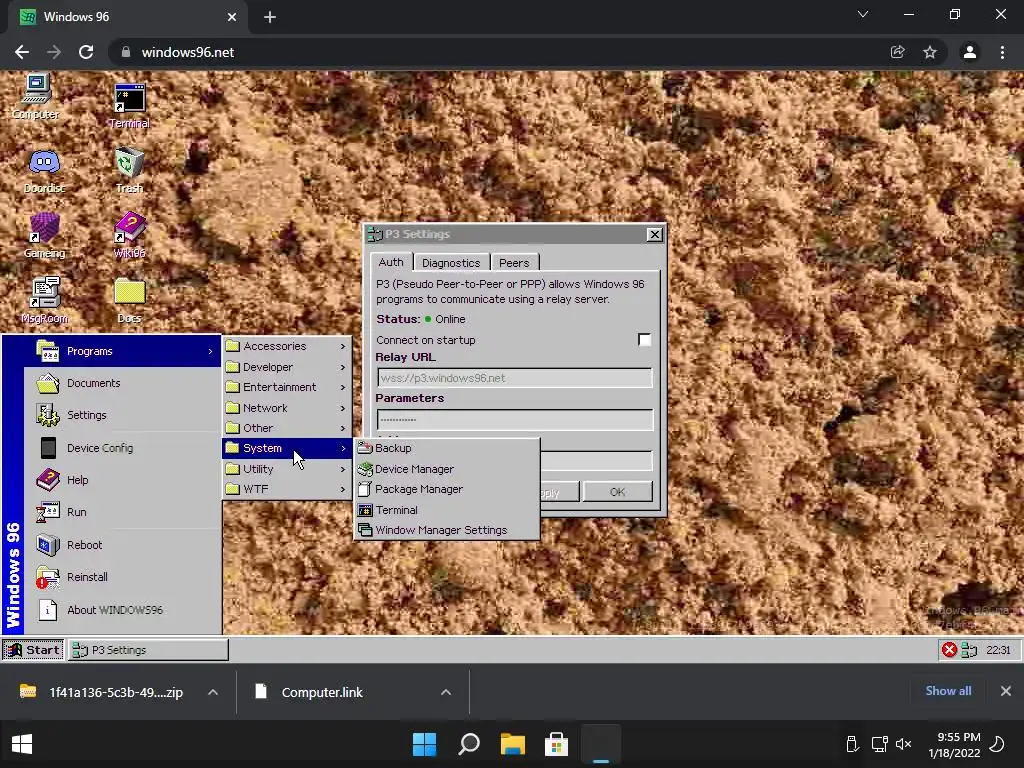Open the Wiki96 desktop shortcut
The image size is (1024, 768).
pos(129,235)
